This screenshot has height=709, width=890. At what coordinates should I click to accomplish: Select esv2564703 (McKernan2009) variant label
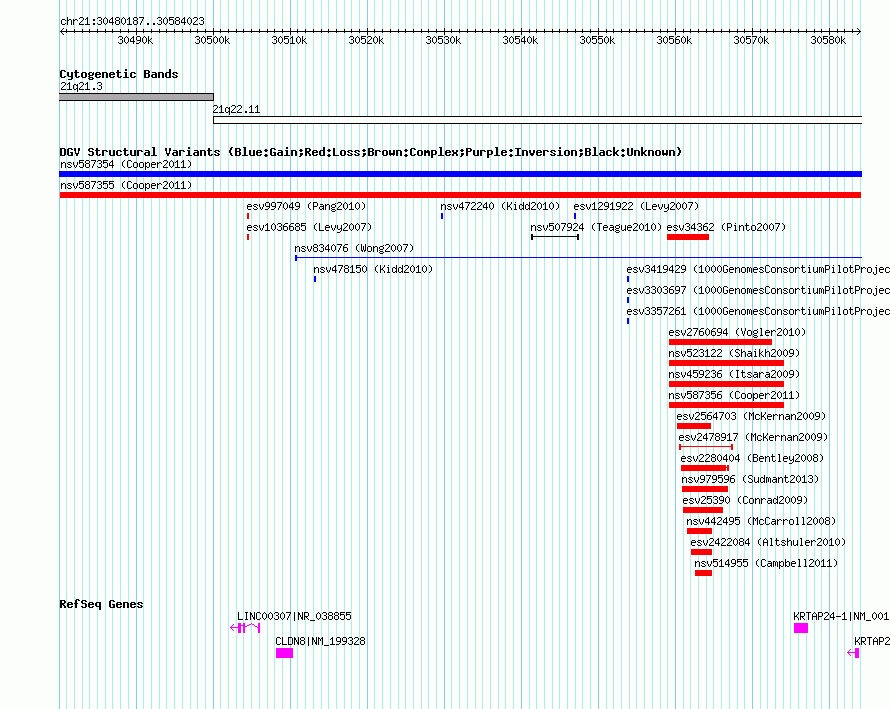coord(751,416)
